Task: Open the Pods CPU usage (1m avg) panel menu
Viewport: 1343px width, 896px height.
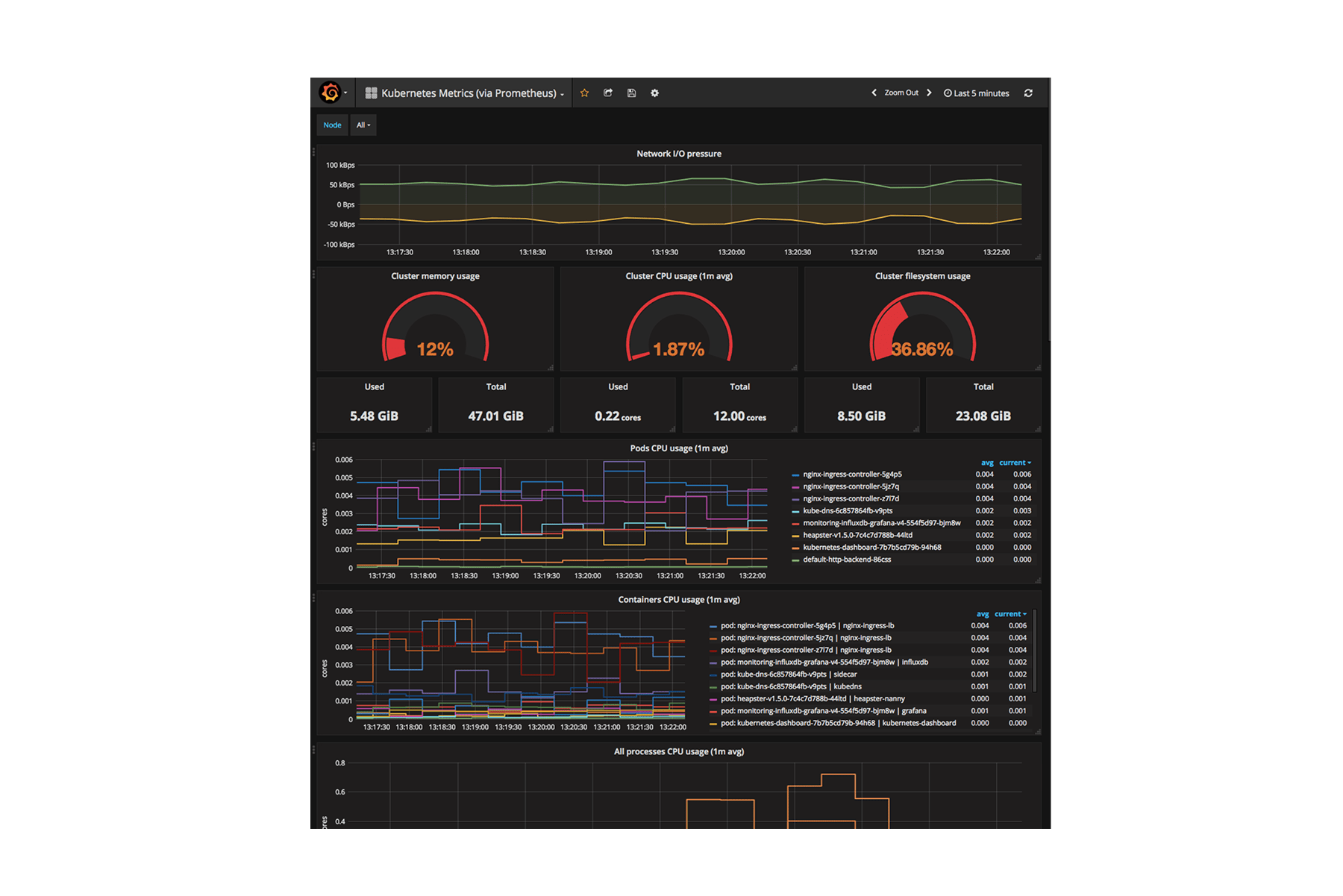Action: (679, 448)
